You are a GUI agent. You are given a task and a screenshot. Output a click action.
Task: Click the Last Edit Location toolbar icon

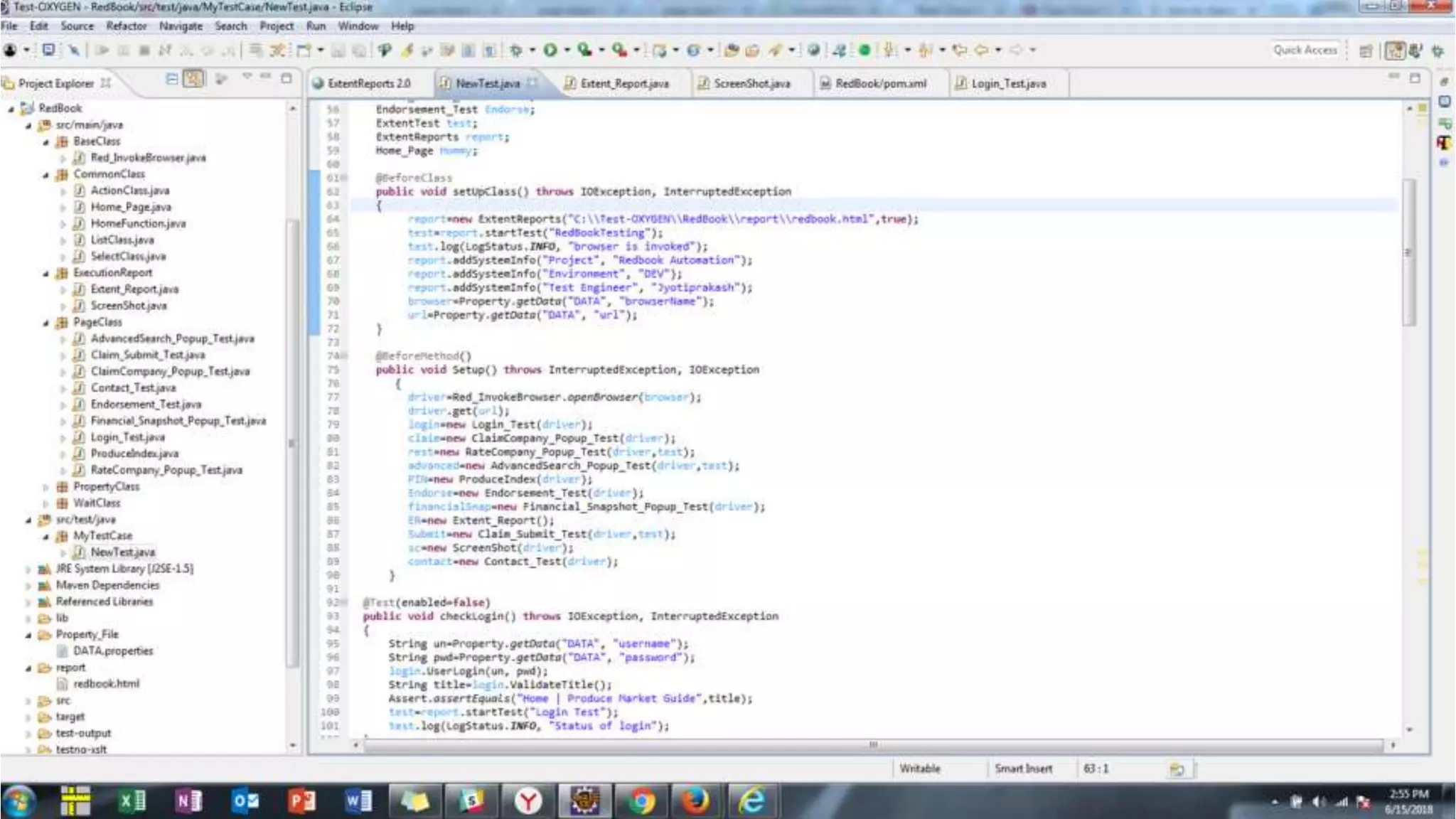960,50
